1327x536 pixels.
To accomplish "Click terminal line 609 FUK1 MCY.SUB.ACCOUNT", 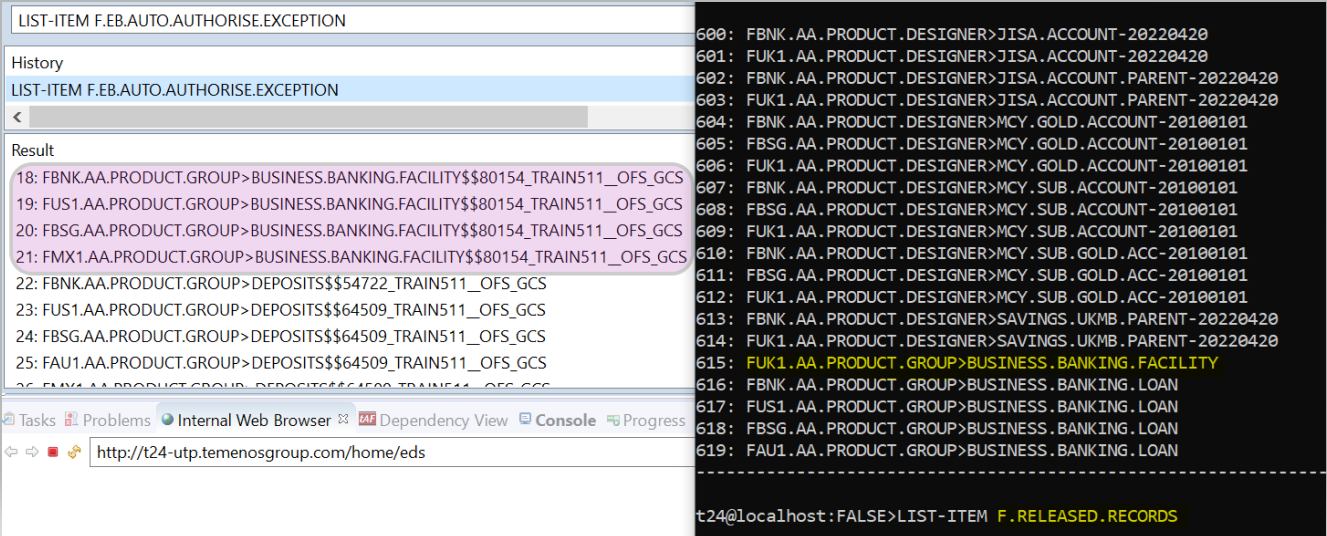I will pos(967,231).
